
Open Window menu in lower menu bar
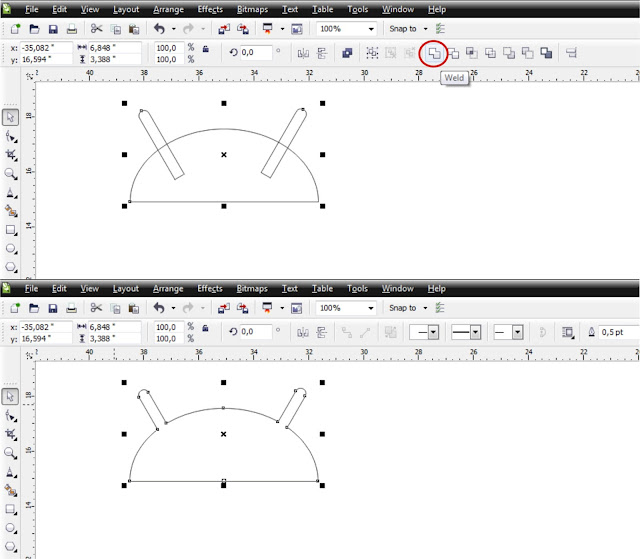click(398, 288)
